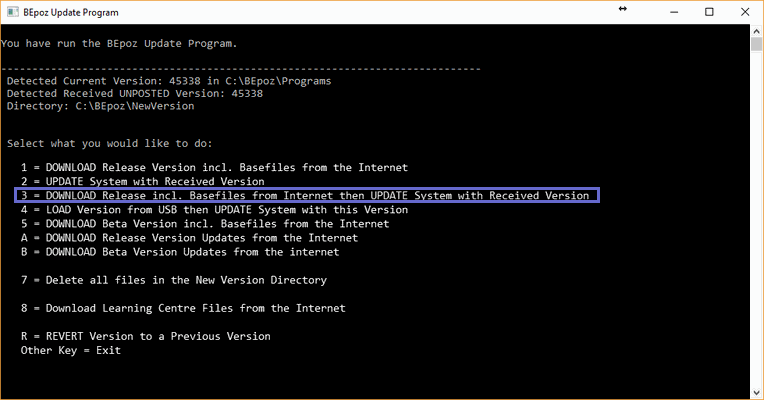Click option 2 UPDATE System with Received Version
The image size is (764, 400).
point(142,181)
